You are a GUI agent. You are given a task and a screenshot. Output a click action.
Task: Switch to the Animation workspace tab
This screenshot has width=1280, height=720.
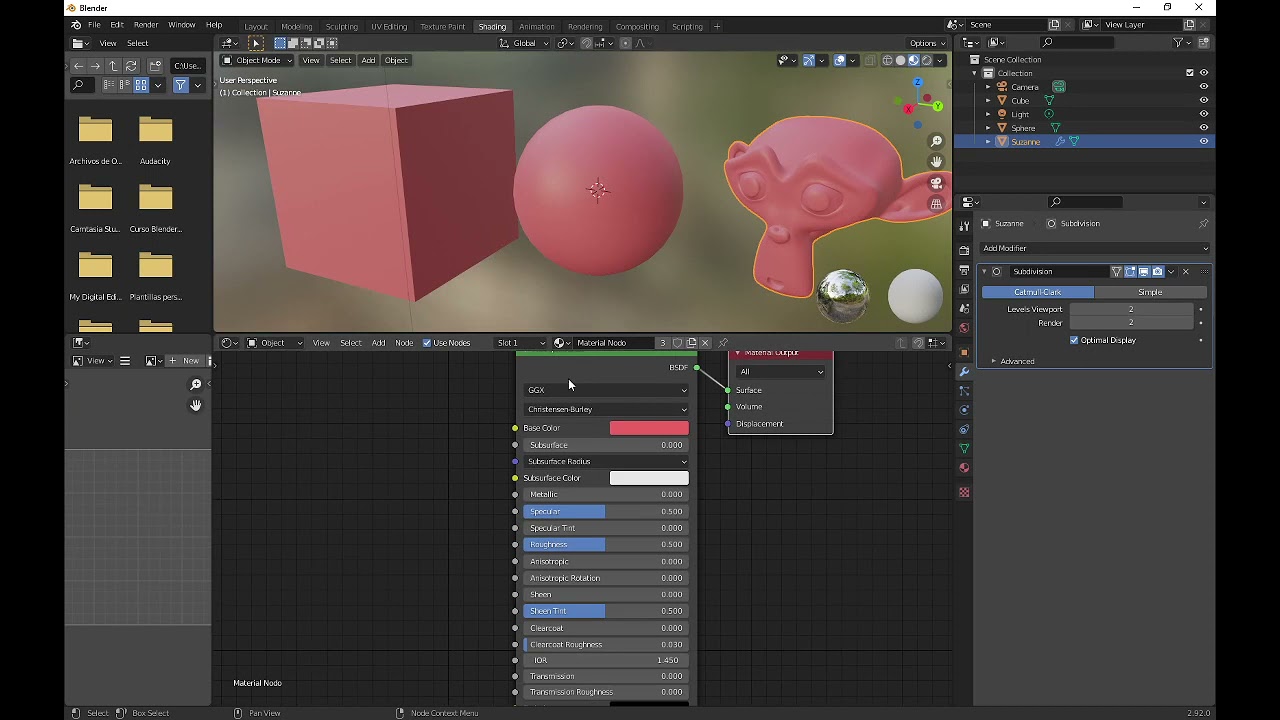(x=537, y=26)
